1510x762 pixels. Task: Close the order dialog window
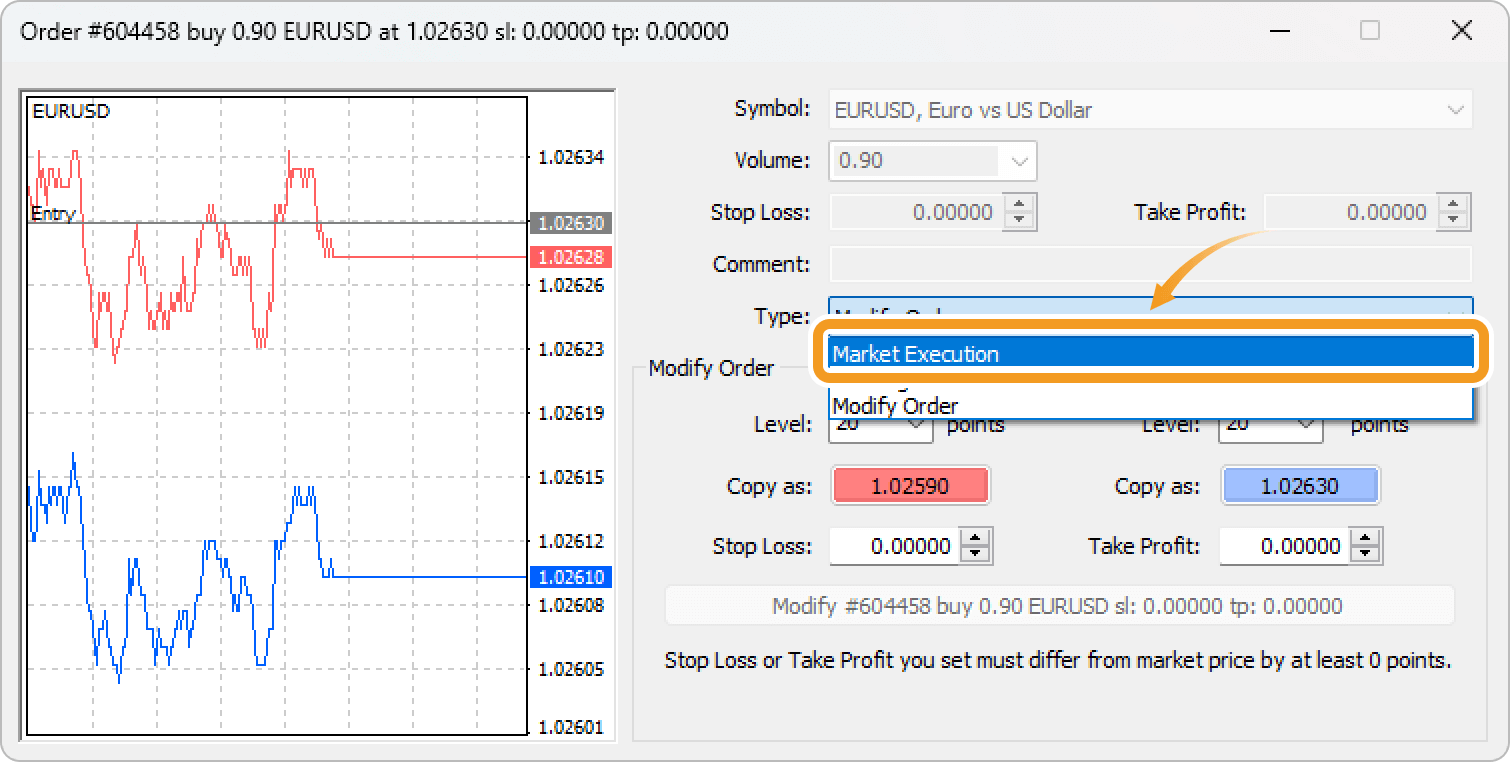(x=1461, y=31)
